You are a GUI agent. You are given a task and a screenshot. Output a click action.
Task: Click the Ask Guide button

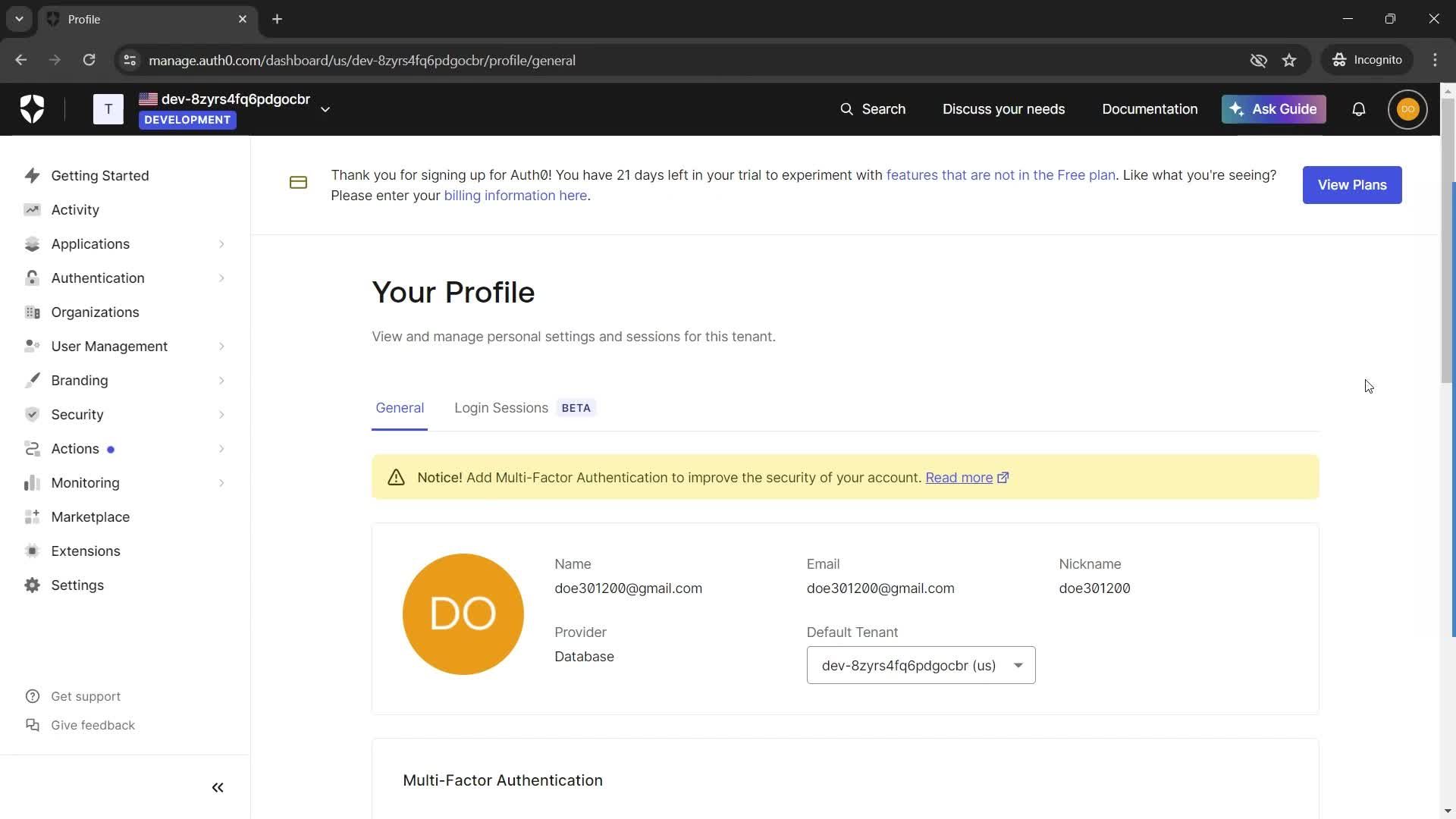point(1273,109)
